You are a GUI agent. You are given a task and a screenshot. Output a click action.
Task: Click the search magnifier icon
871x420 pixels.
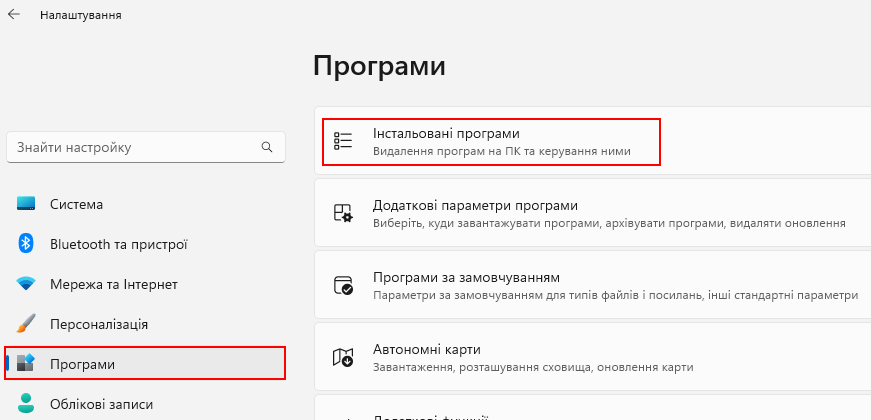[x=267, y=147]
